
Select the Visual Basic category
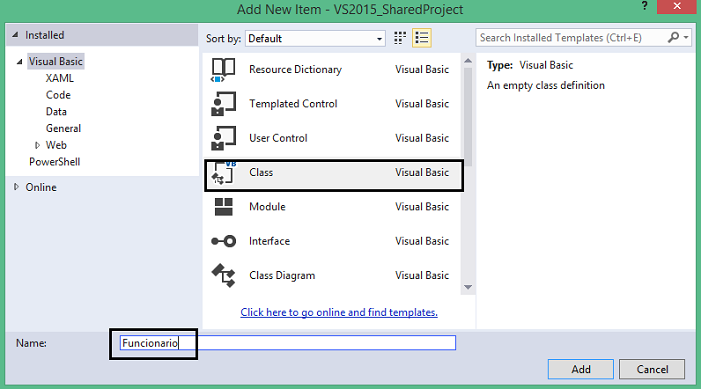tap(56, 61)
